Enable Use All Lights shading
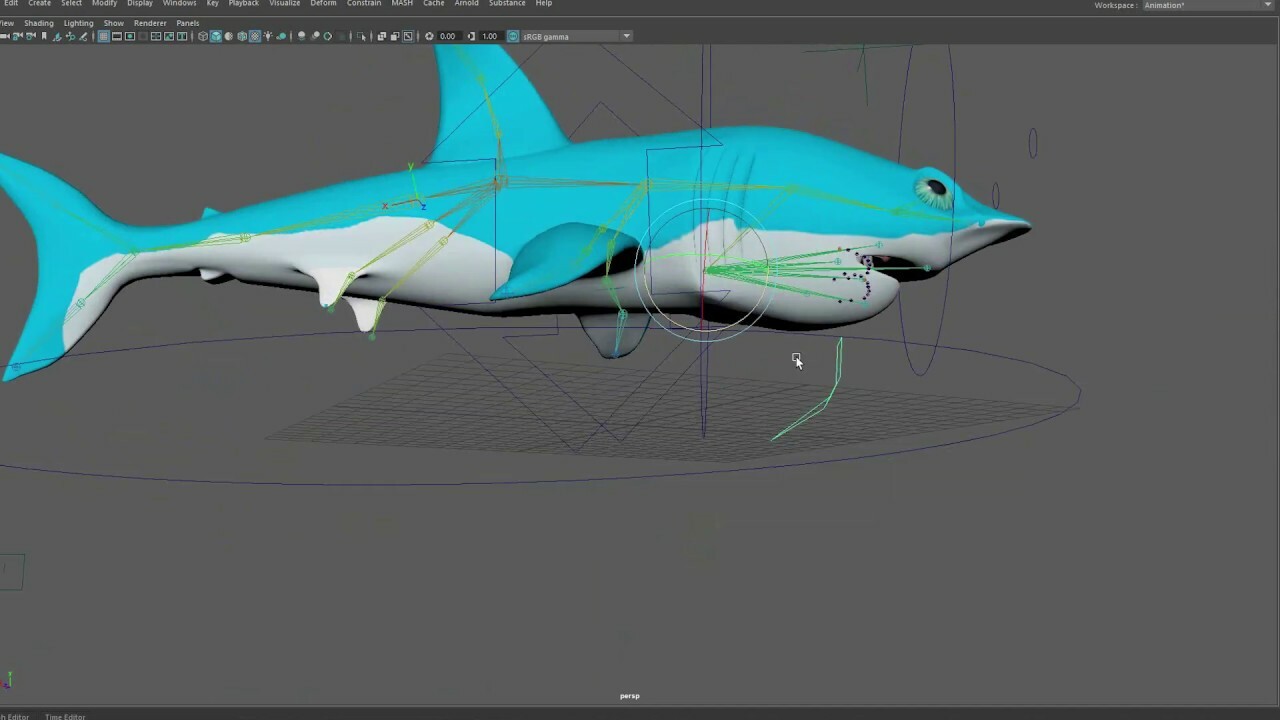 click(268, 36)
